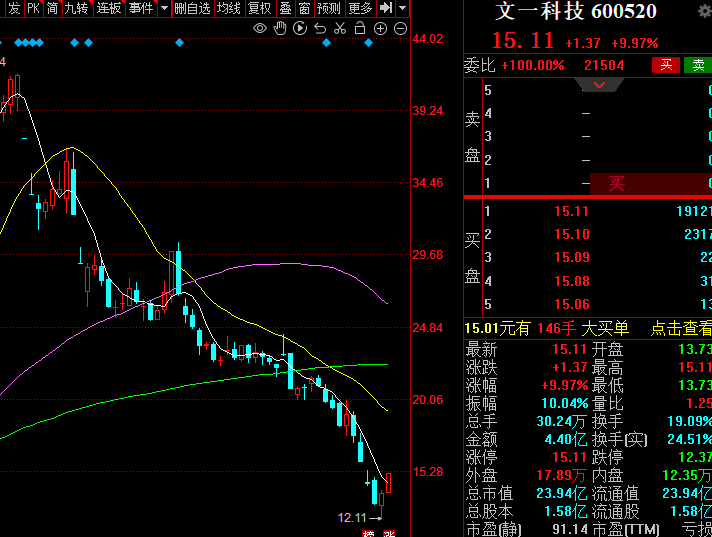
Task: Start the replay playback icon
Action: tap(300, 28)
